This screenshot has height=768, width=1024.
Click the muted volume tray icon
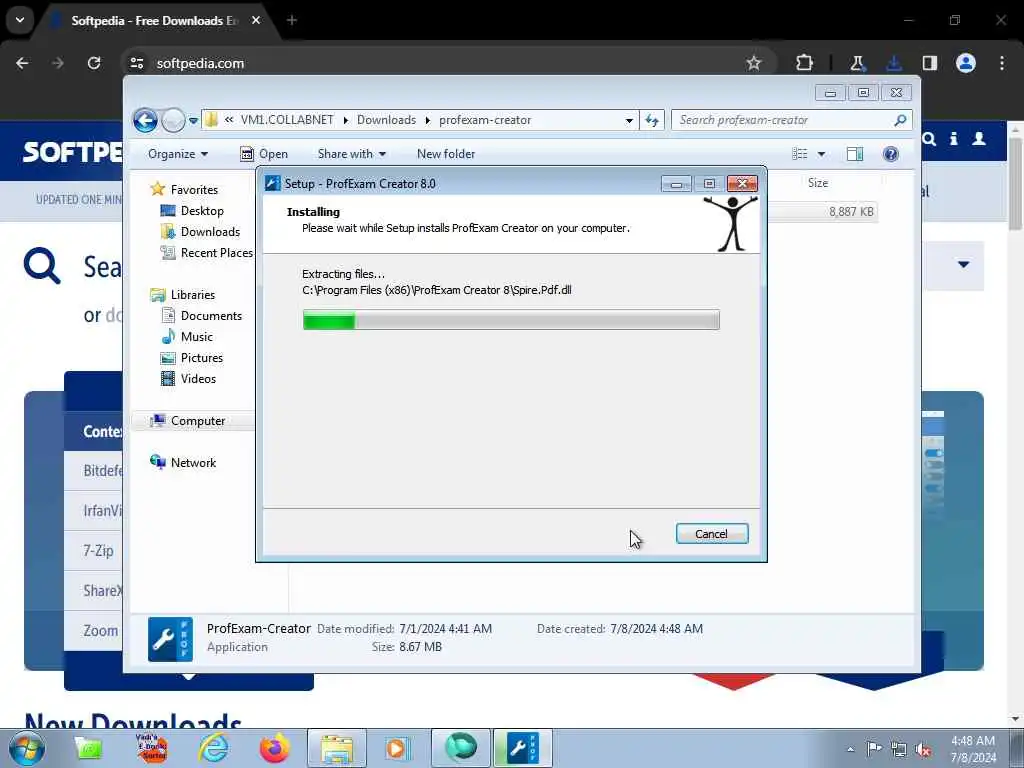923,750
